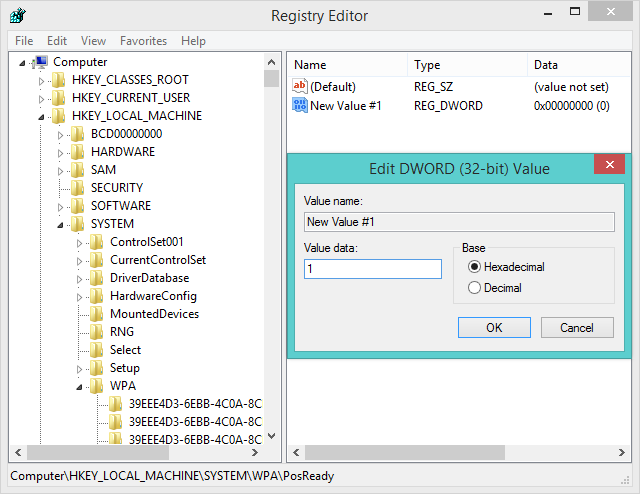
Task: Click the HardwareConfig folder icon
Action: point(97,296)
